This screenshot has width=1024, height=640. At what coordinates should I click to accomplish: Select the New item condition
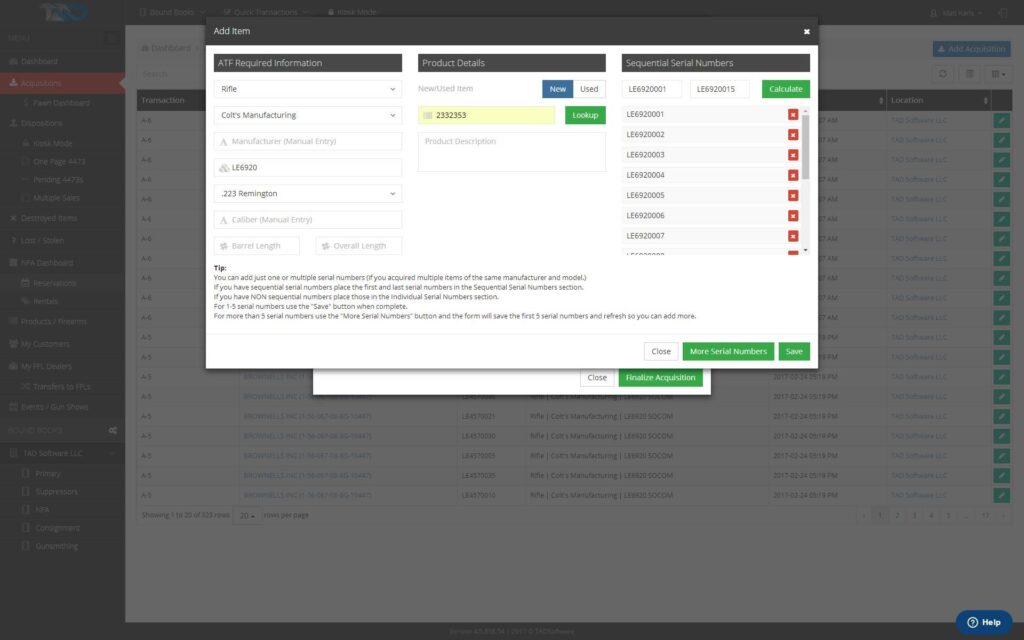[558, 89]
